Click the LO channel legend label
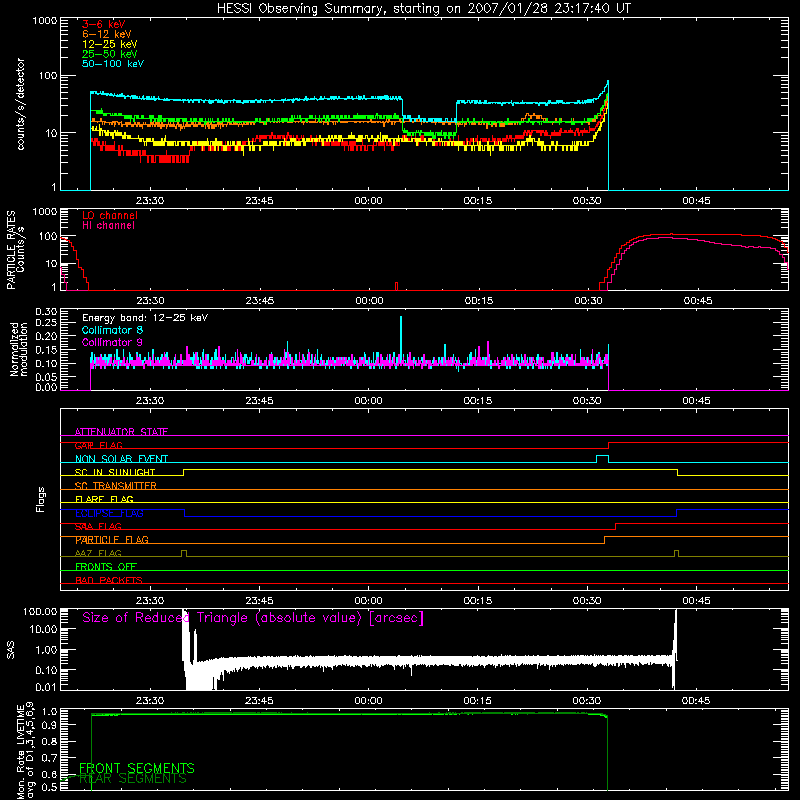Screen dimensions: 800x800 point(110,215)
